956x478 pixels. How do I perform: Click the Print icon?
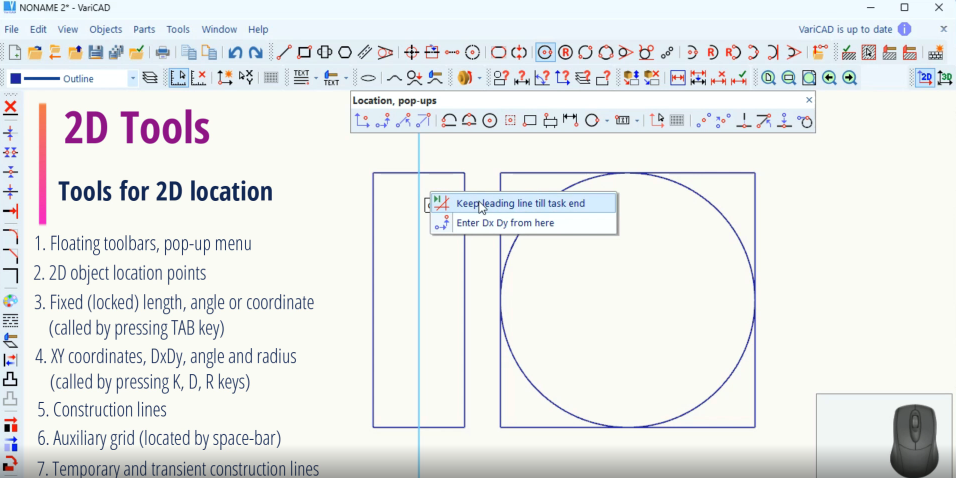(162, 52)
